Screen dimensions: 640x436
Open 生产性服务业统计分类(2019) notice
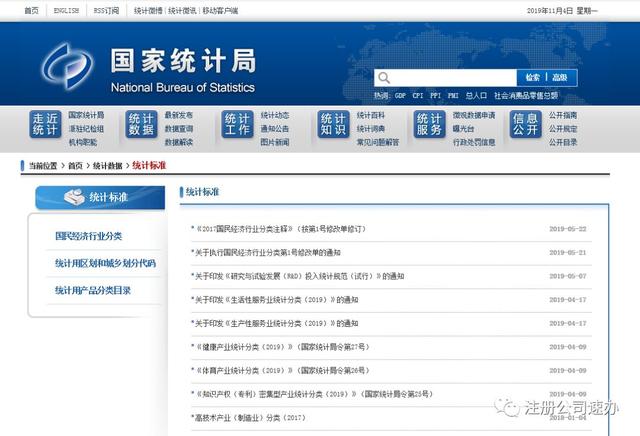pyautogui.click(x=276, y=323)
